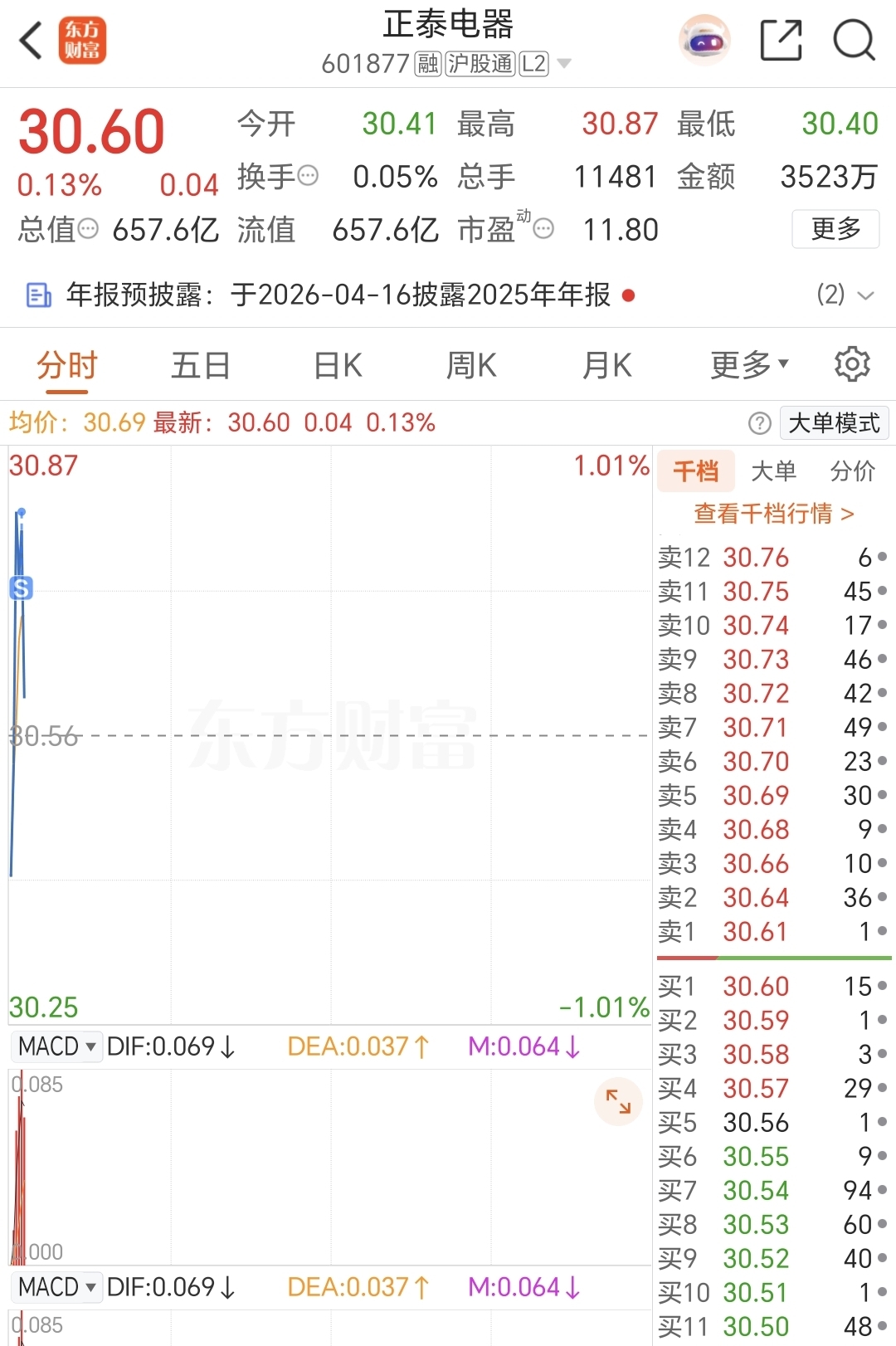
Task: Tap the L2 badge
Action: [534, 64]
